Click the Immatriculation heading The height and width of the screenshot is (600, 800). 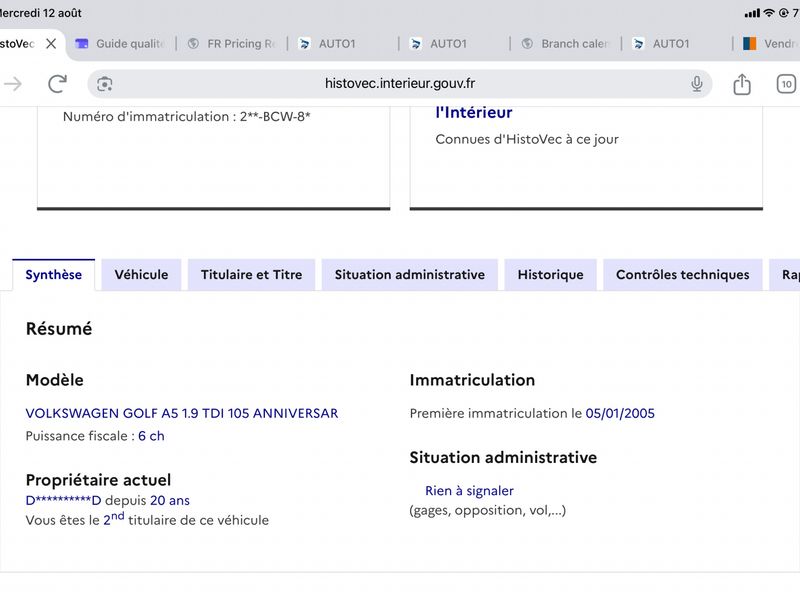(x=472, y=380)
